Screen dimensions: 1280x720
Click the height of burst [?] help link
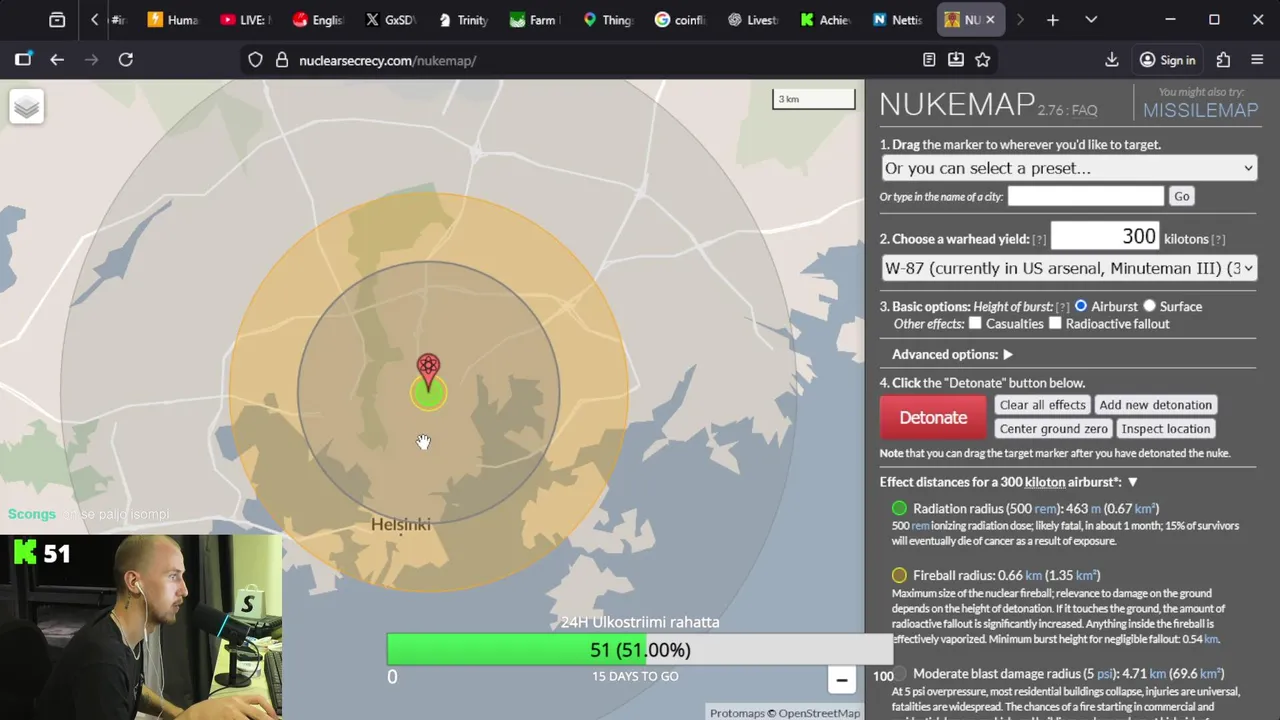tap(1062, 307)
